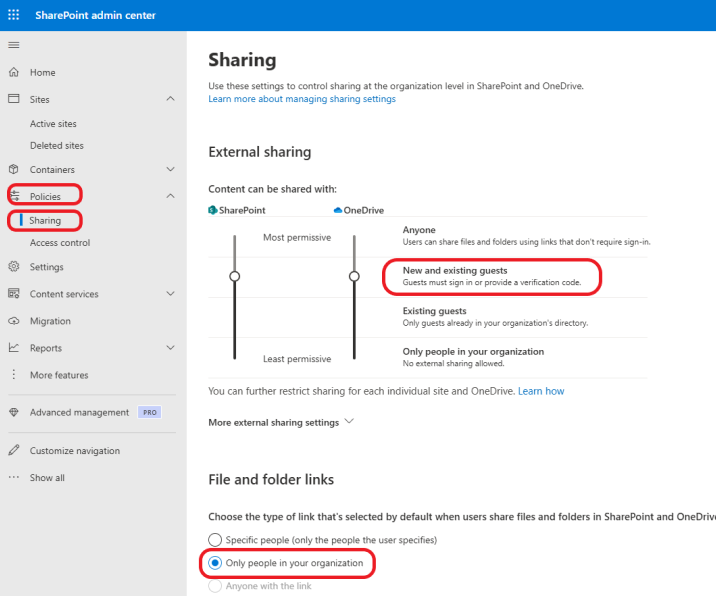Click the Home house icon
The width and height of the screenshot is (716, 596).
pyautogui.click(x=14, y=72)
